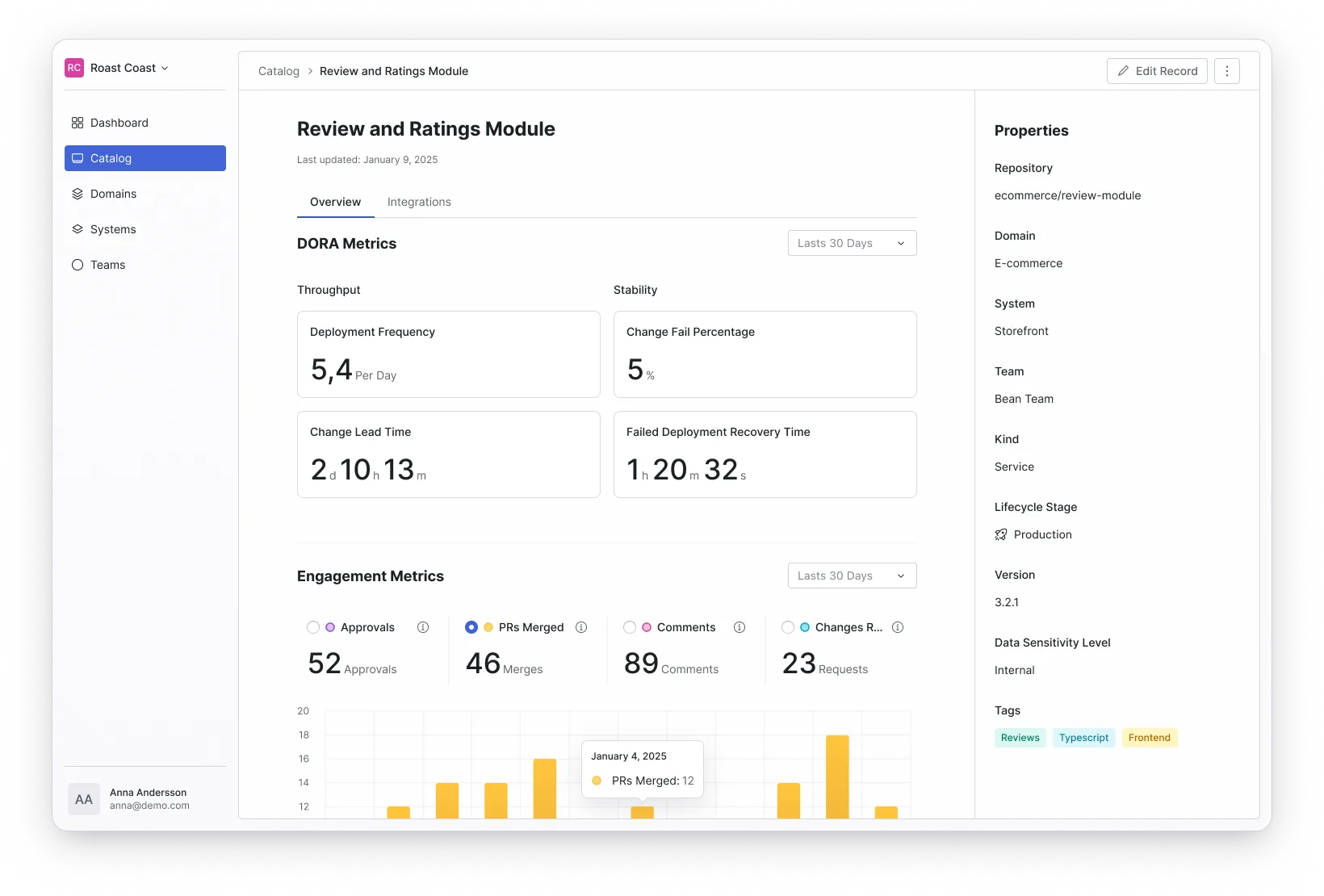Viewport: 1324px width, 896px height.
Task: Click the RC workspace logo badge
Action: [74, 68]
